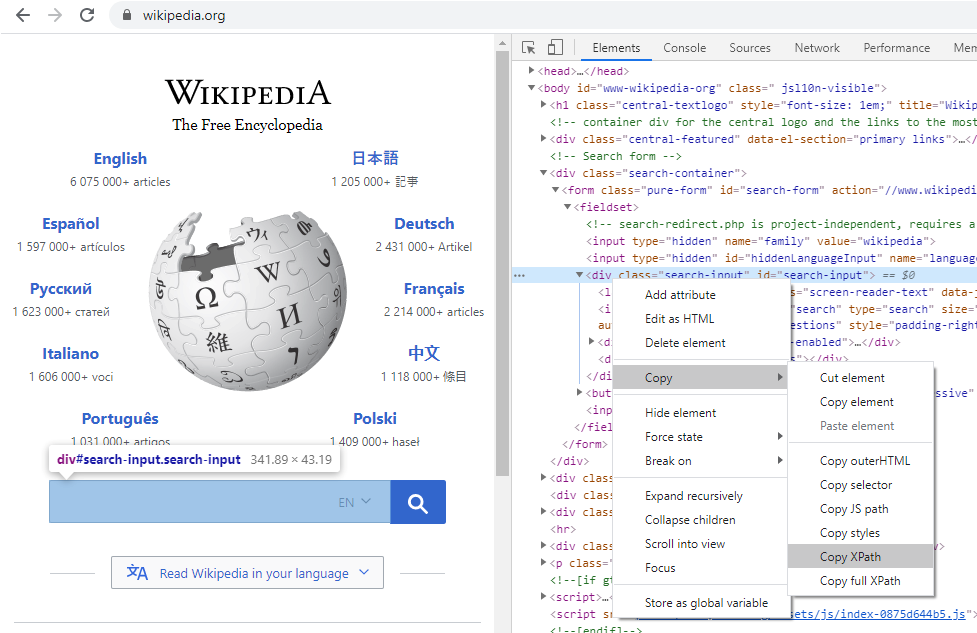This screenshot has height=633, width=977.
Task: Click the three dots beside selected node
Action: (x=519, y=275)
